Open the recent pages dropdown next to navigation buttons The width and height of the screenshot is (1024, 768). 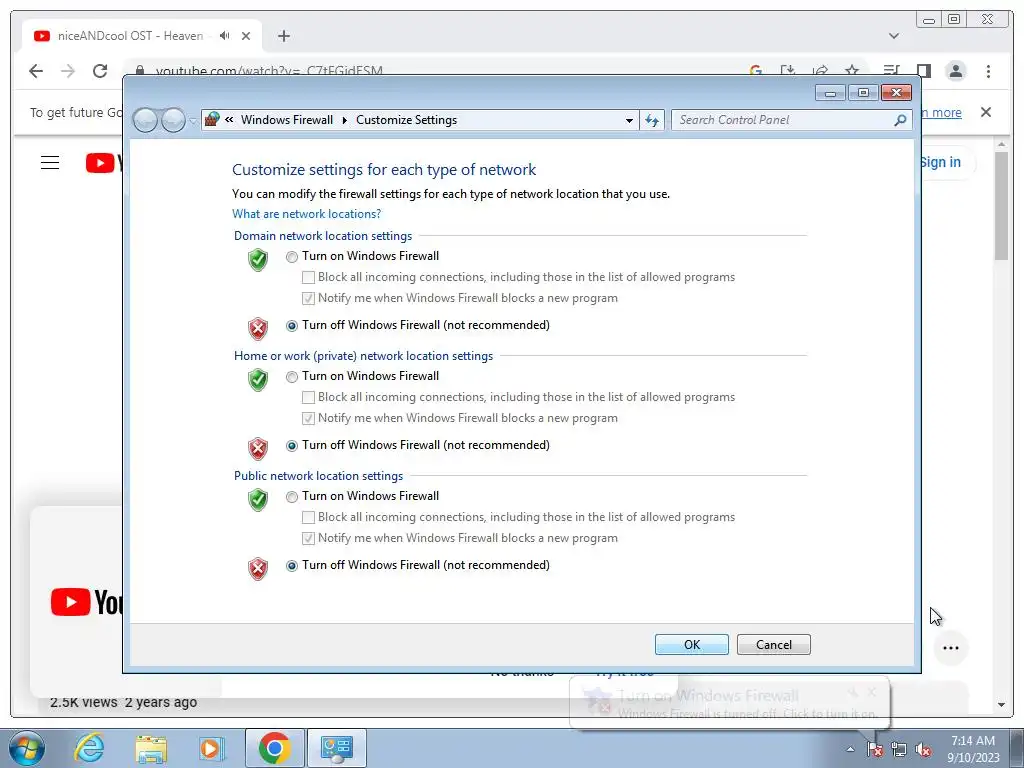(x=193, y=121)
